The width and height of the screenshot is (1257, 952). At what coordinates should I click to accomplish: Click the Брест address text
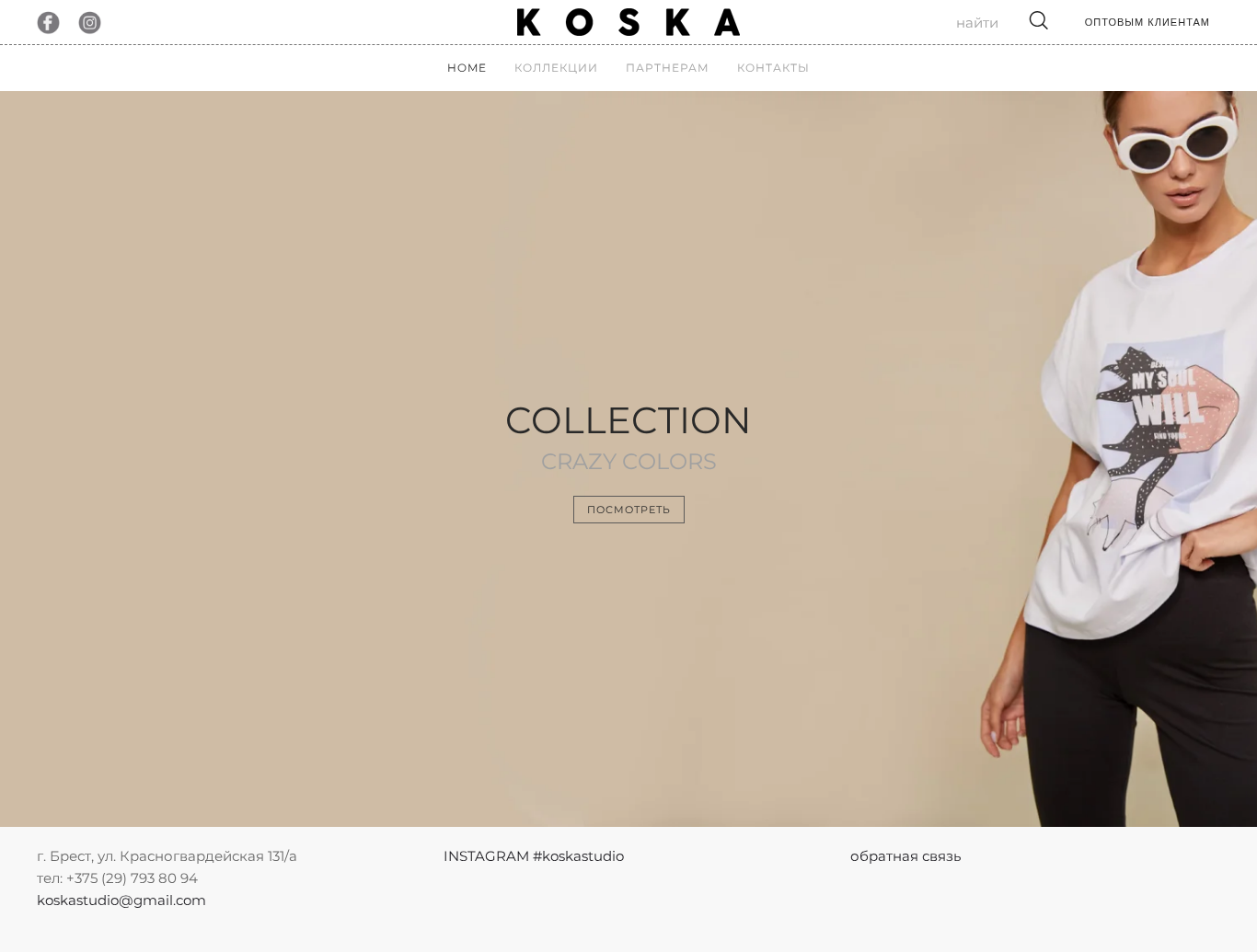pyautogui.click(x=167, y=856)
